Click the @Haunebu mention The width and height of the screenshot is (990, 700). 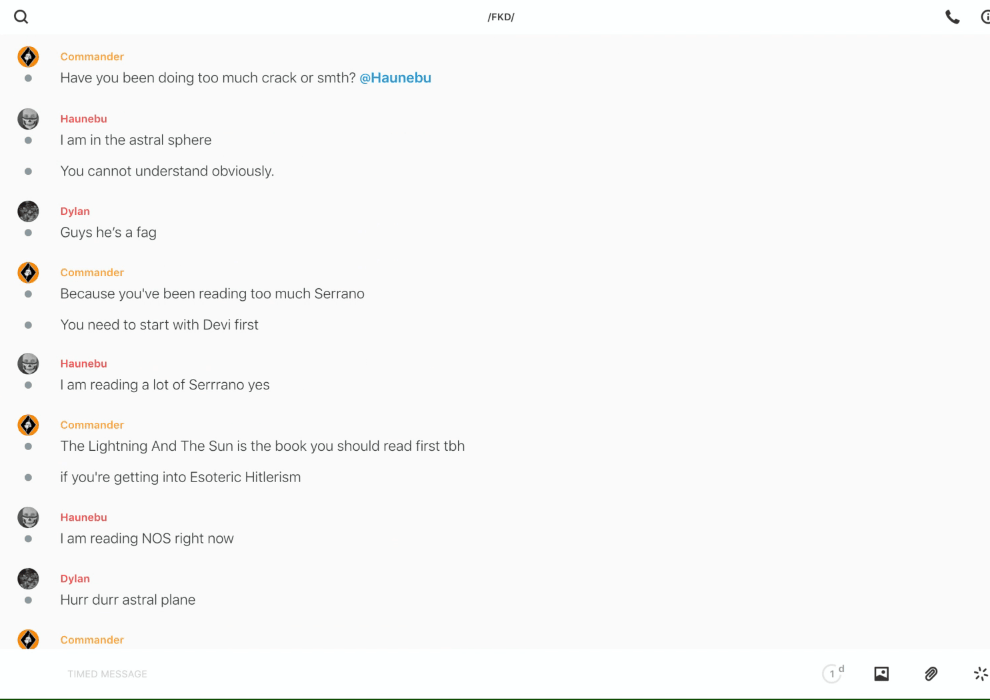(395, 78)
